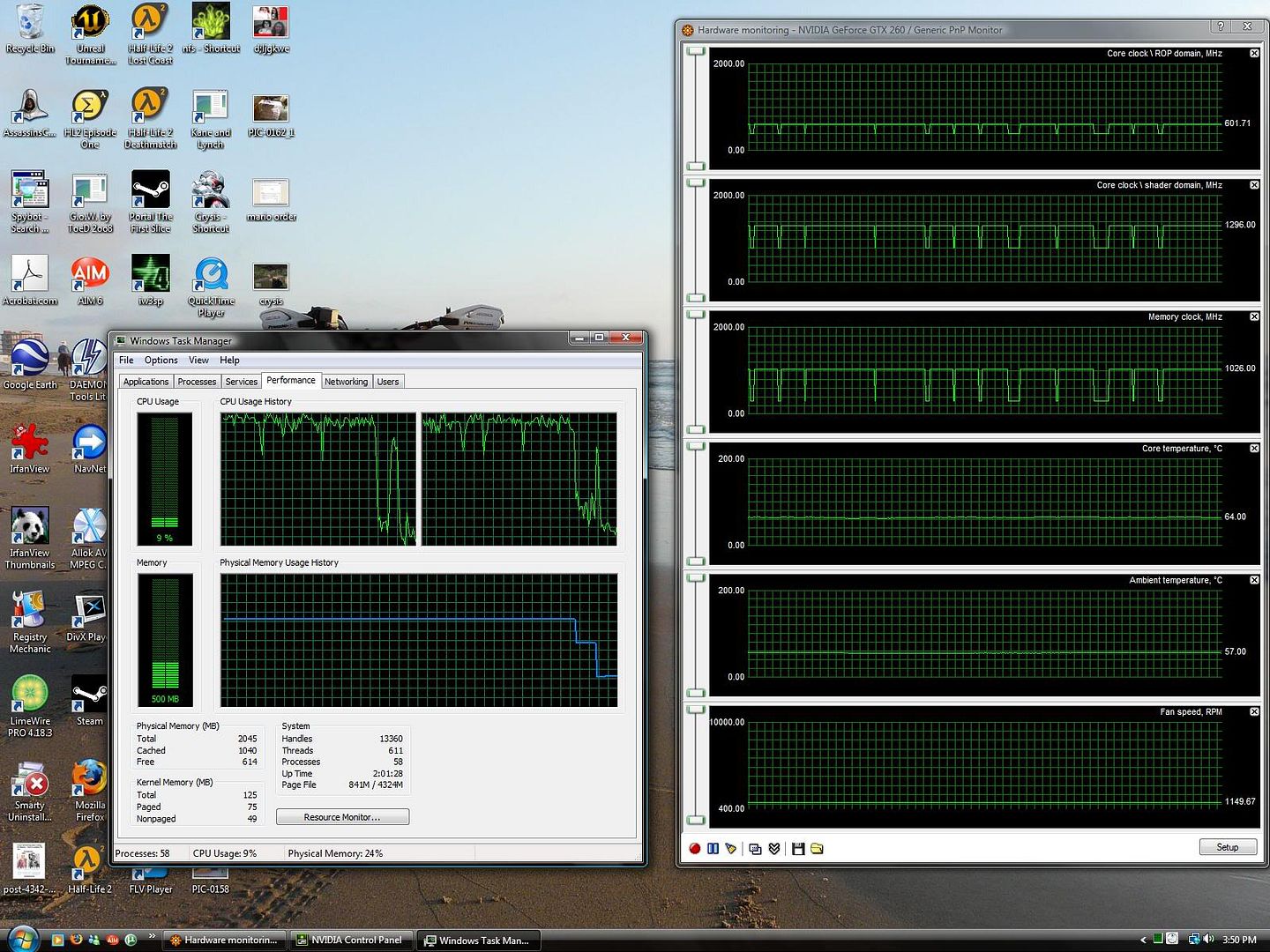Select the LimeWire PRO 4.18.3 icon
The width and height of the screenshot is (1270, 952).
(30, 706)
